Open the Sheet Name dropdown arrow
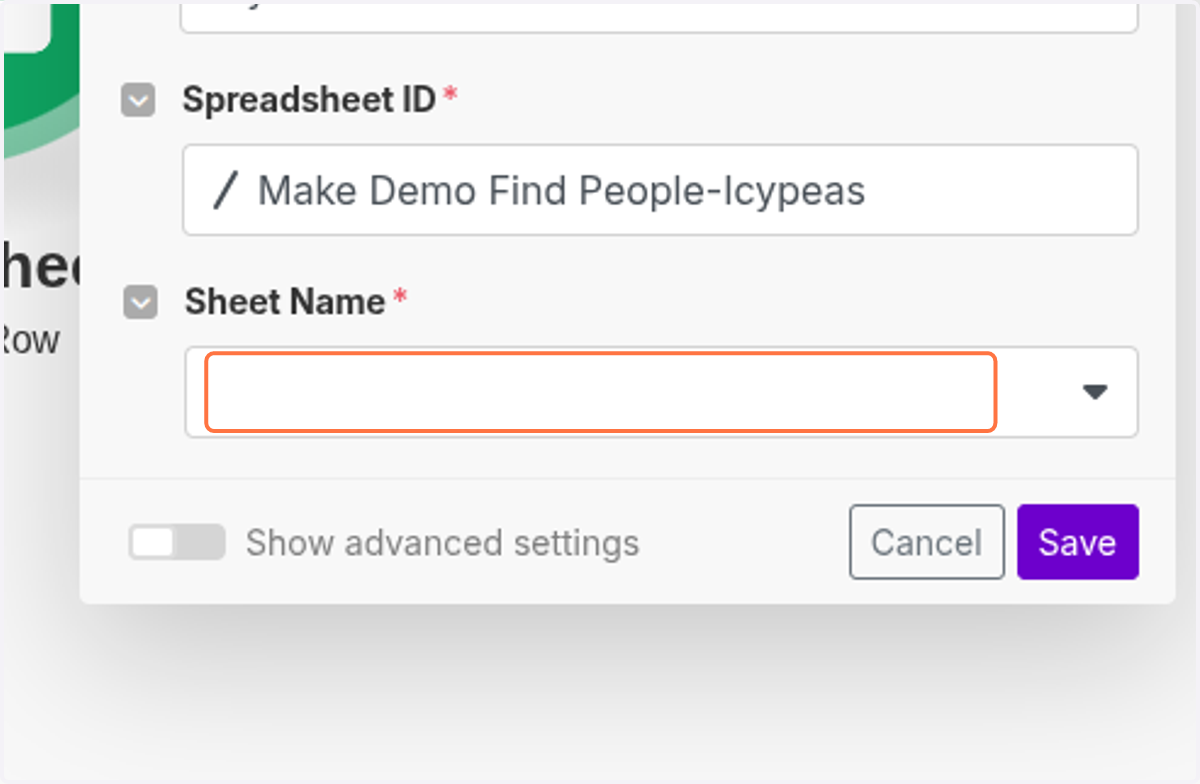 1096,392
